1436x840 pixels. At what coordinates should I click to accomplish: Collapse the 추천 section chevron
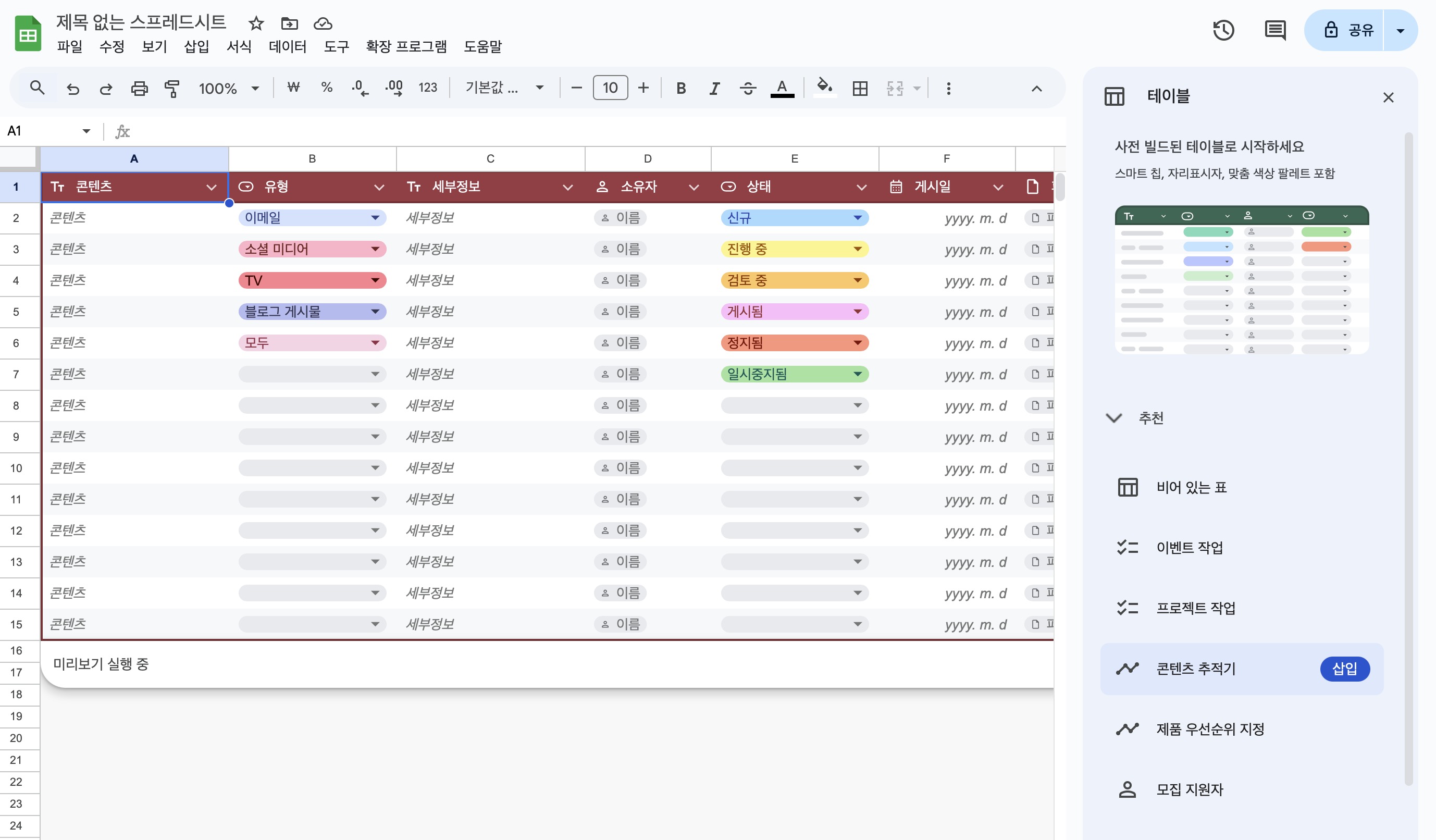coord(1113,418)
